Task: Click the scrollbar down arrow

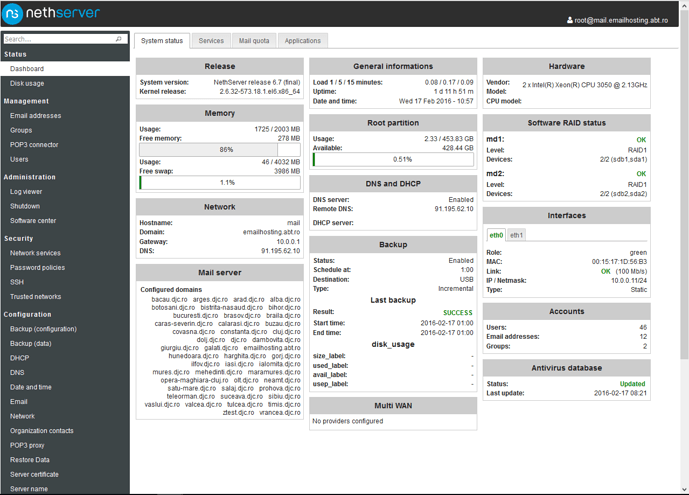Action: (684, 489)
